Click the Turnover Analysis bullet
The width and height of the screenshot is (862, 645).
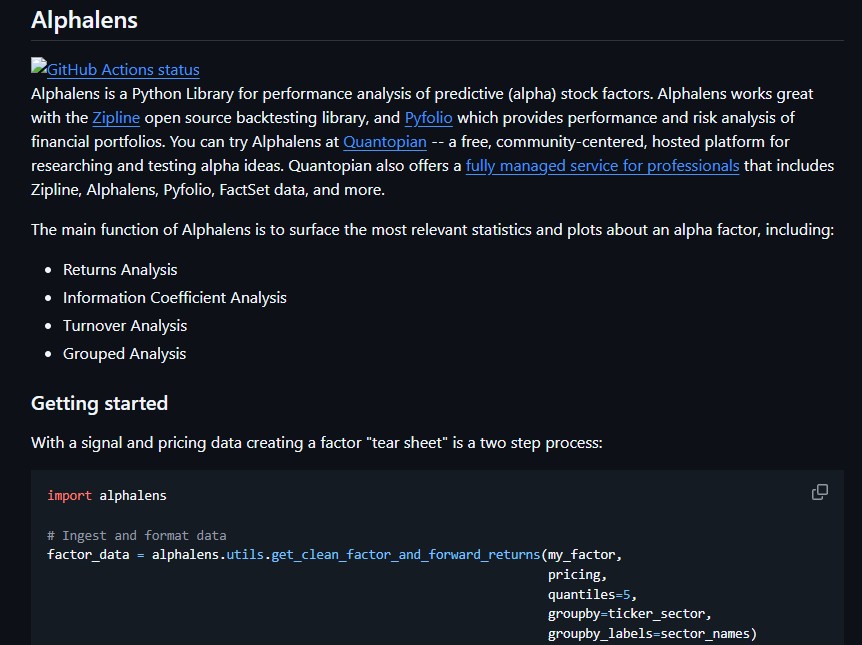pyautogui.click(x=125, y=326)
